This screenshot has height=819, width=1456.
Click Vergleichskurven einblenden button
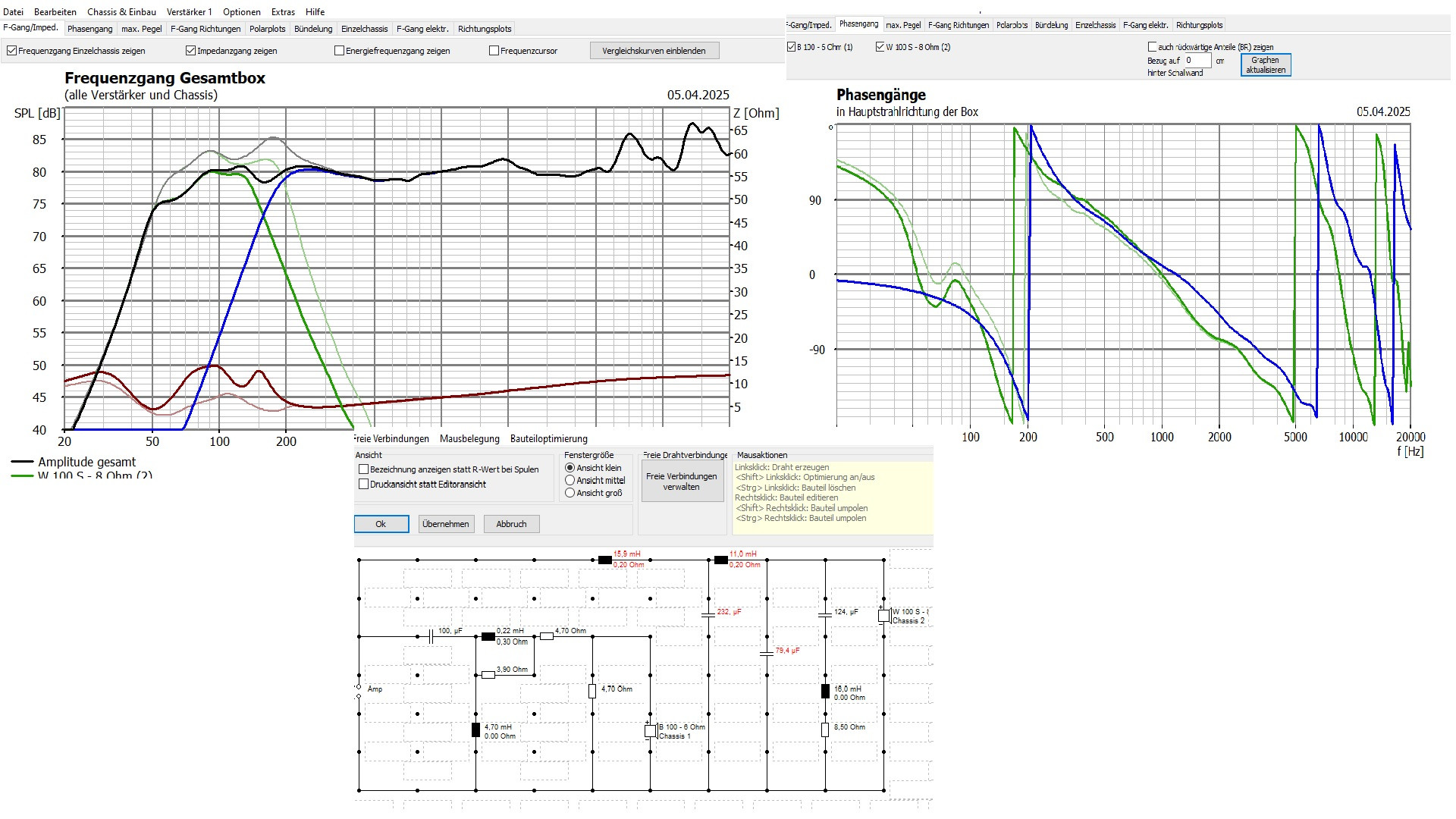654,51
